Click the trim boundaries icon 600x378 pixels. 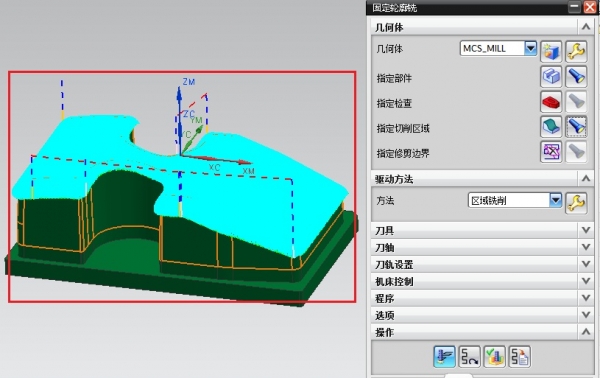click(551, 152)
